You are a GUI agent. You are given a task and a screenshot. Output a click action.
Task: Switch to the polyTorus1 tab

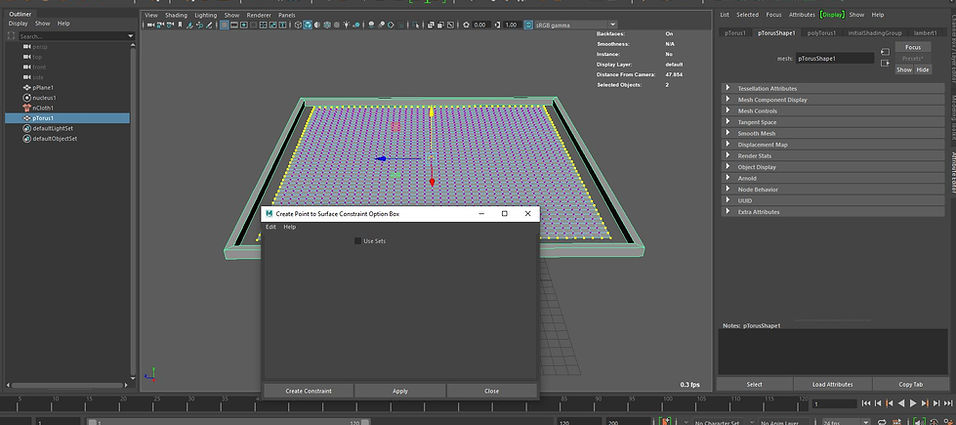point(821,33)
